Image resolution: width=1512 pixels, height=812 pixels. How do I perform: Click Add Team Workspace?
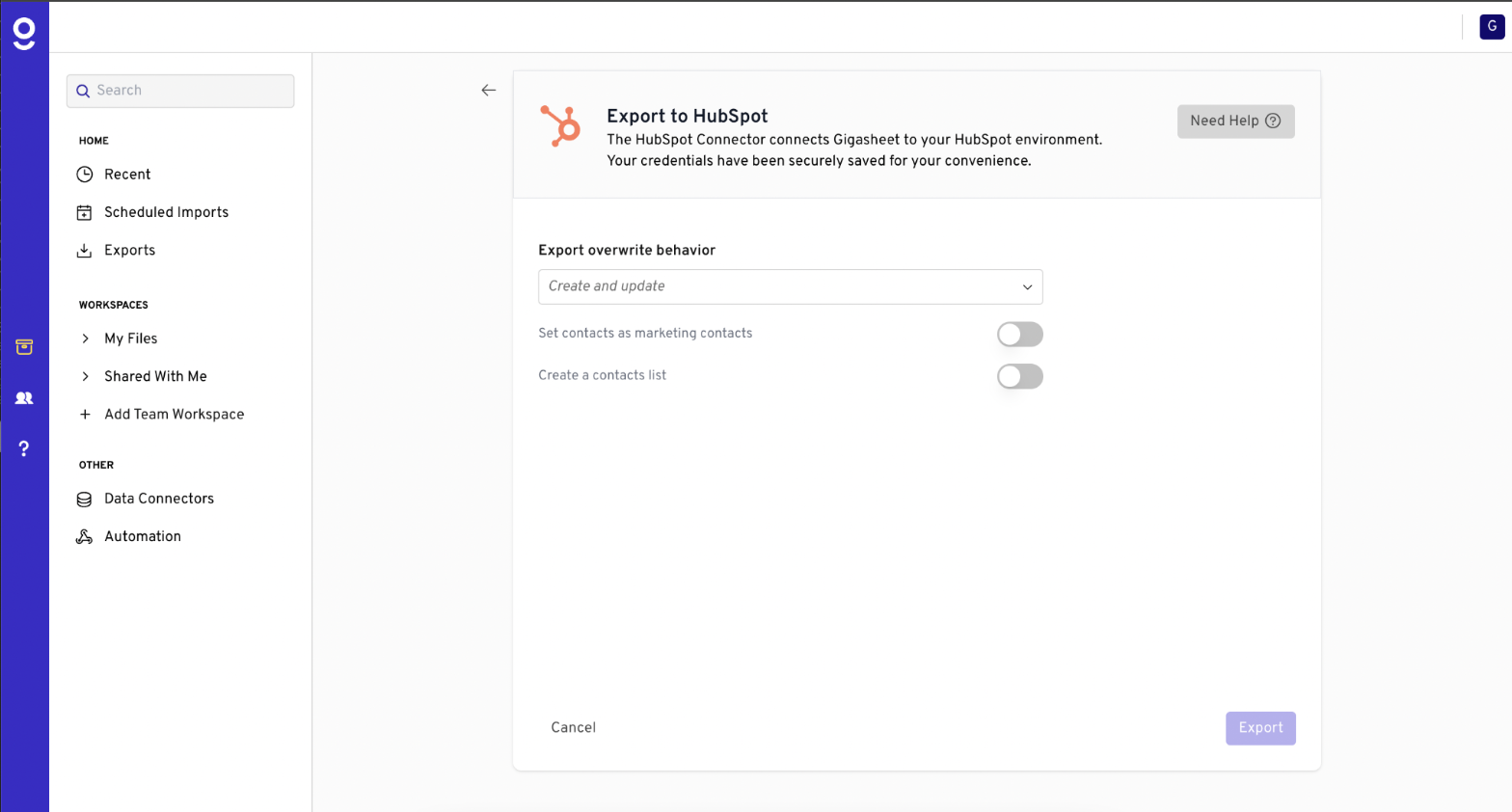174,415
